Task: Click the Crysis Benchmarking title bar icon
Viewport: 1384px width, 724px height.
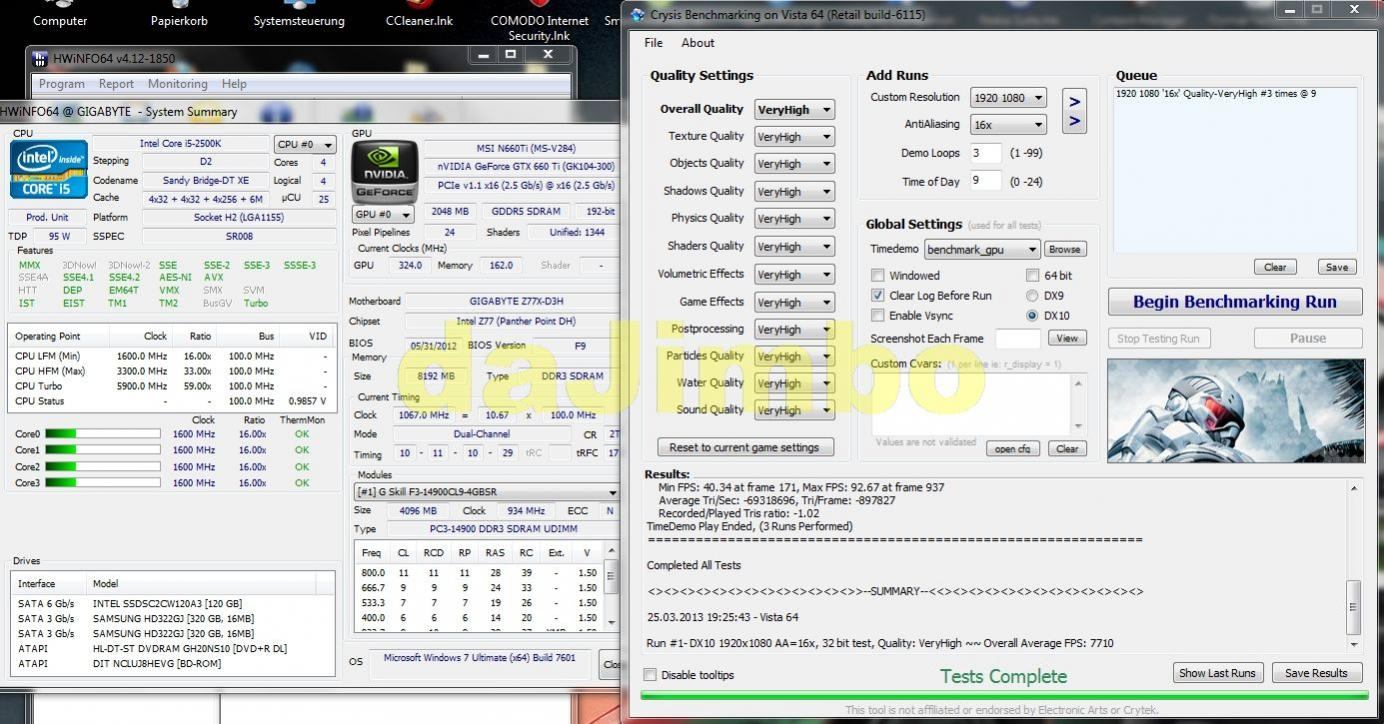Action: [x=638, y=14]
